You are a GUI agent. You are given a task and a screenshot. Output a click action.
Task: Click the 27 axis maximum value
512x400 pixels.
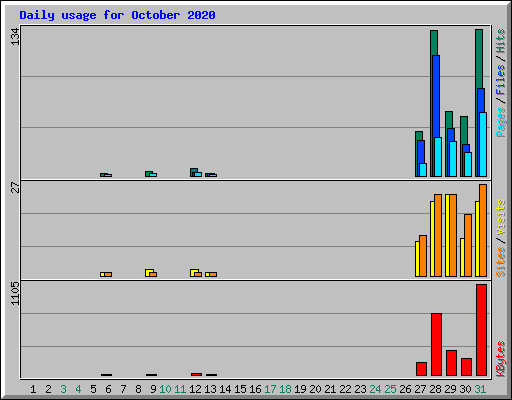[x=15, y=188]
